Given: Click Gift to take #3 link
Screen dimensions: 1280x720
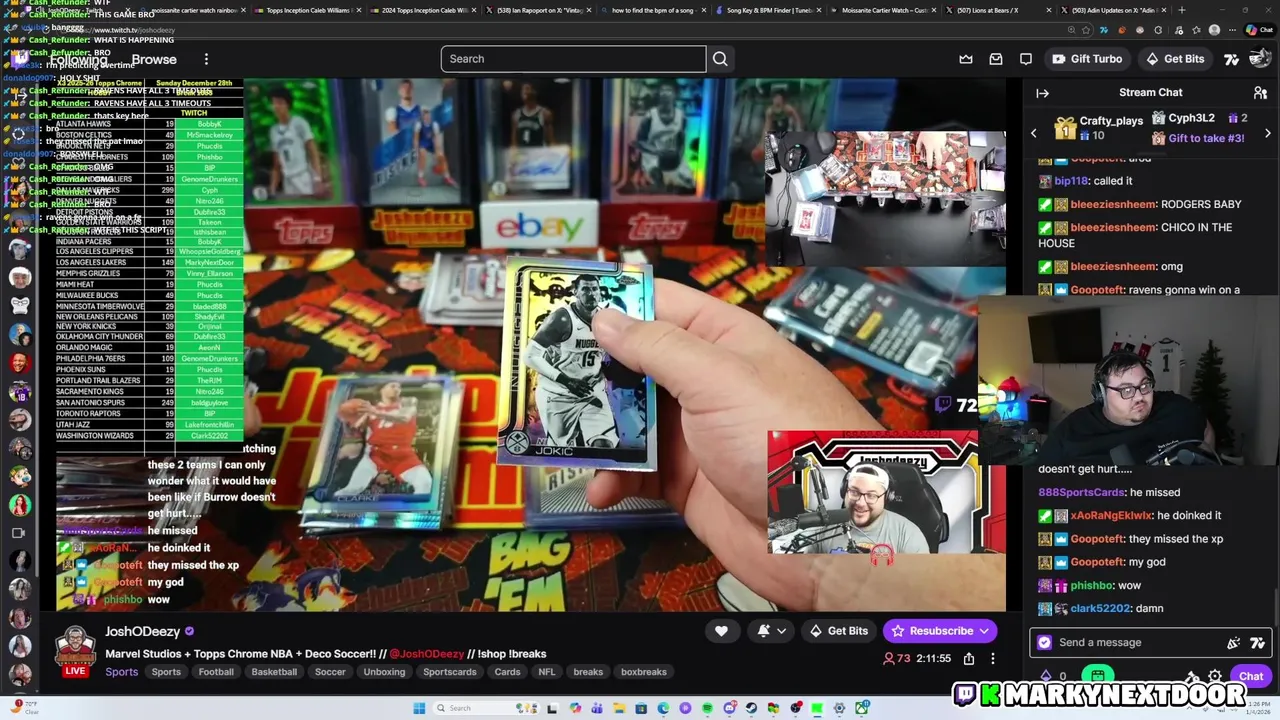Looking at the screenshot, I should (1206, 138).
